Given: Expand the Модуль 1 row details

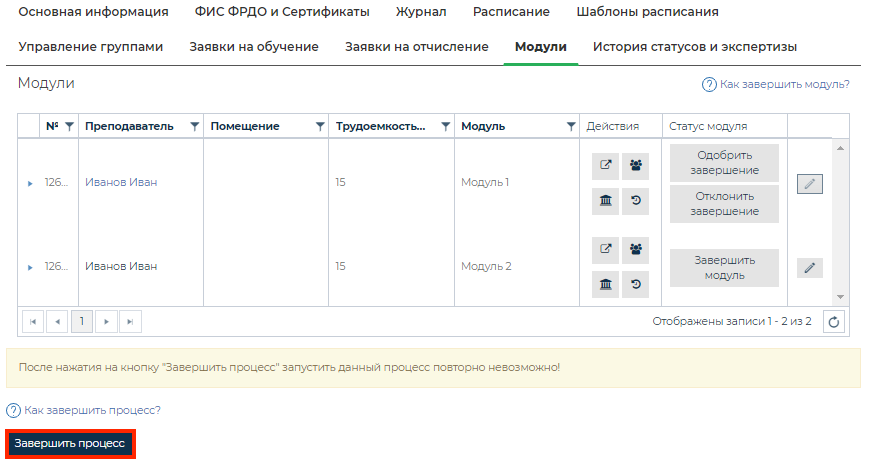Looking at the screenshot, I should 30,184.
